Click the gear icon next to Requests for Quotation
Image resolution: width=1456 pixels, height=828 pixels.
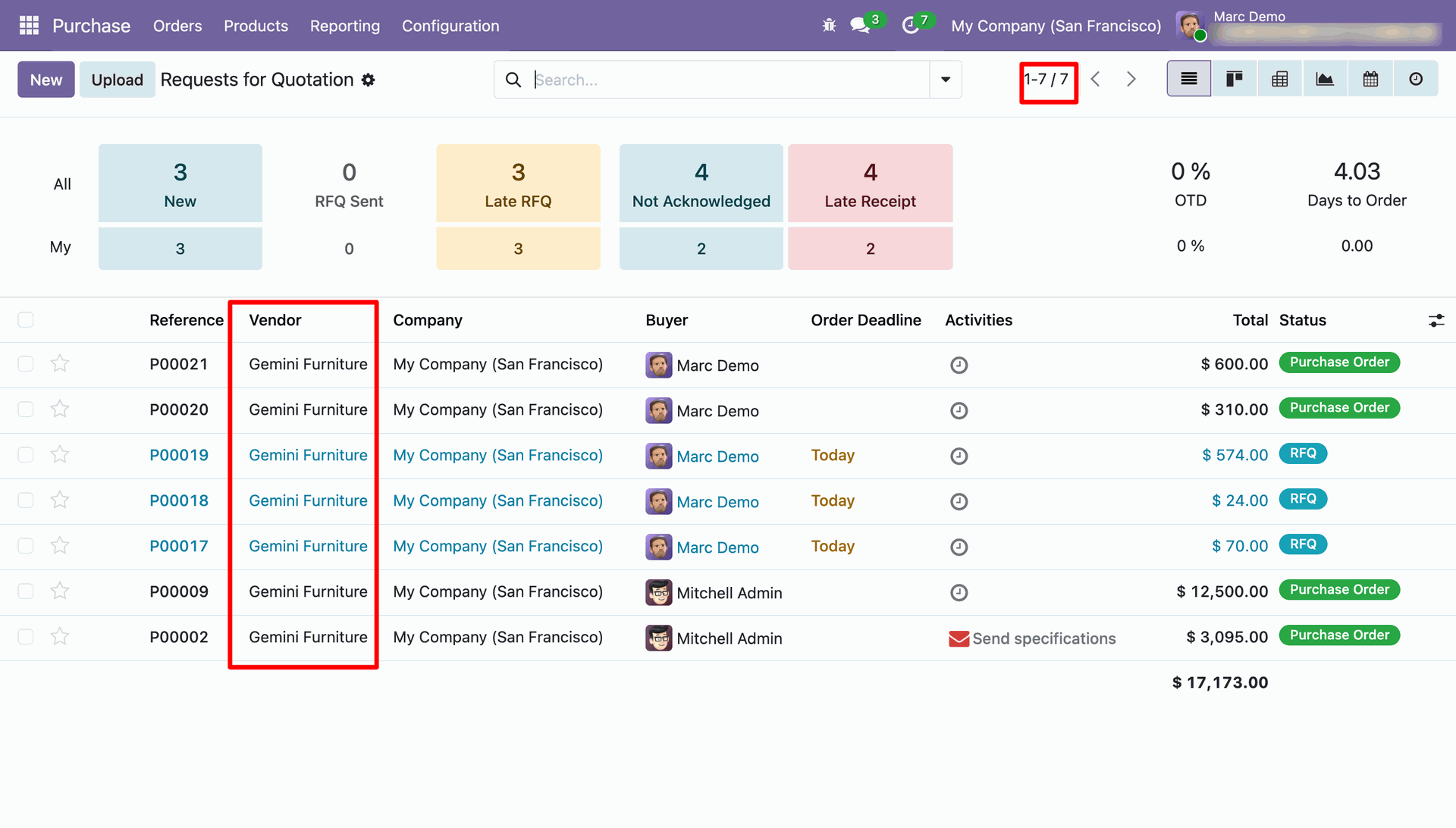pos(369,80)
